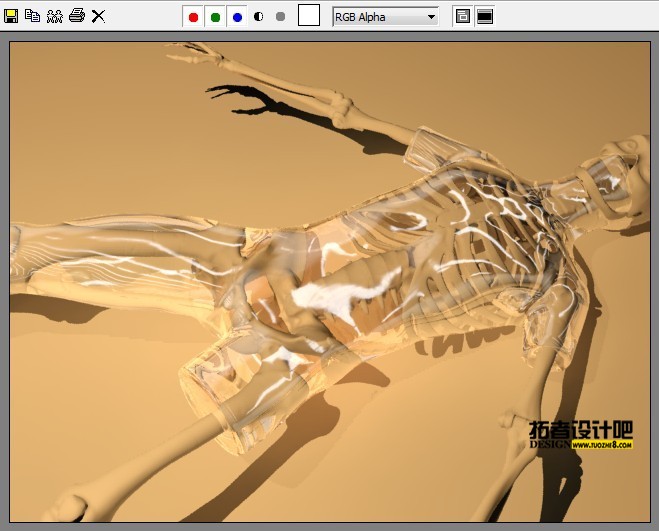
Task: Click the dropdown arrow beside RGB Alpha
Action: point(431,17)
